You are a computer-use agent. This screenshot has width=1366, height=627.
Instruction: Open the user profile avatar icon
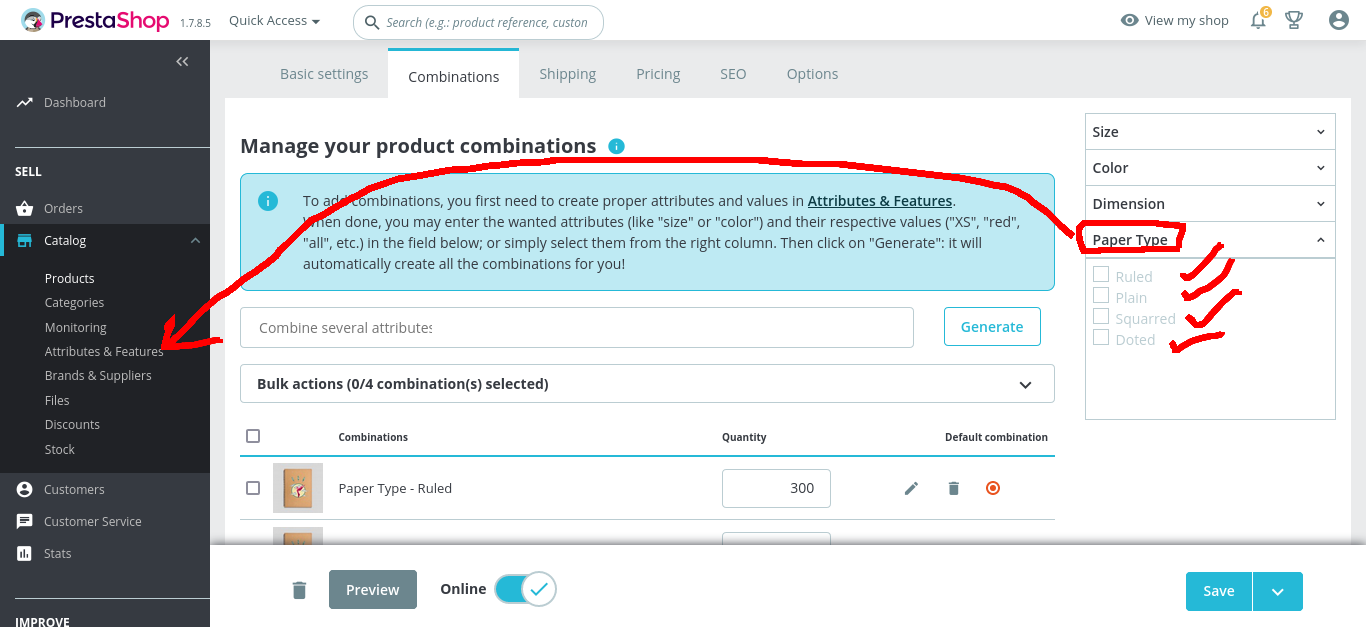point(1339,20)
